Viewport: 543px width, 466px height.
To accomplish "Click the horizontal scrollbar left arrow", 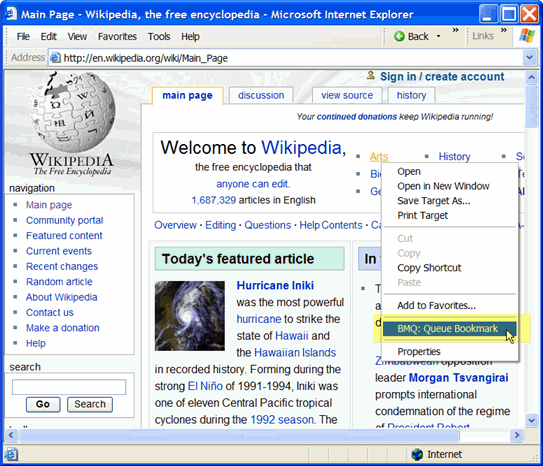I will 11,435.
